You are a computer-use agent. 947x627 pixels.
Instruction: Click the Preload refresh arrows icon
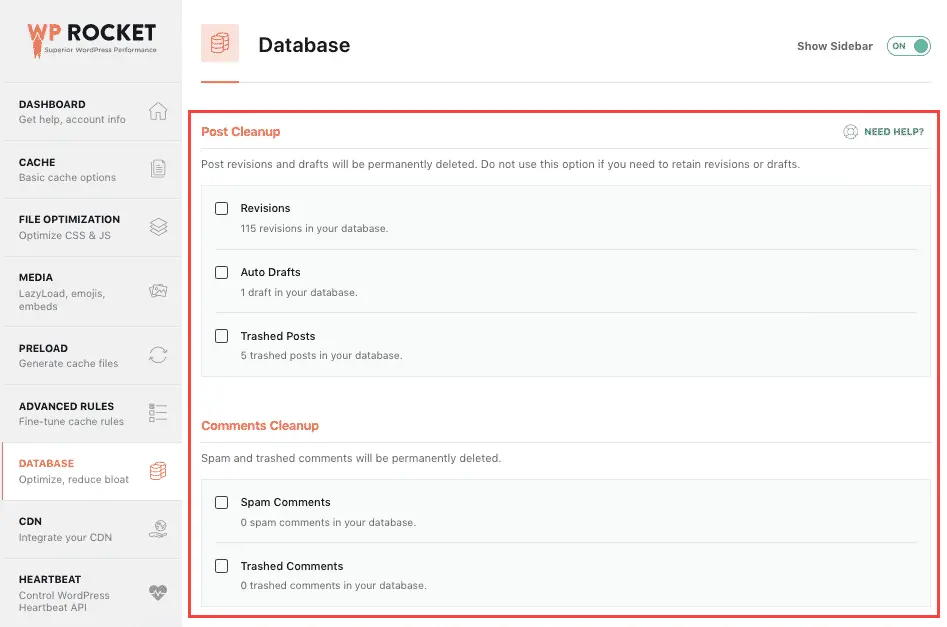[158, 355]
